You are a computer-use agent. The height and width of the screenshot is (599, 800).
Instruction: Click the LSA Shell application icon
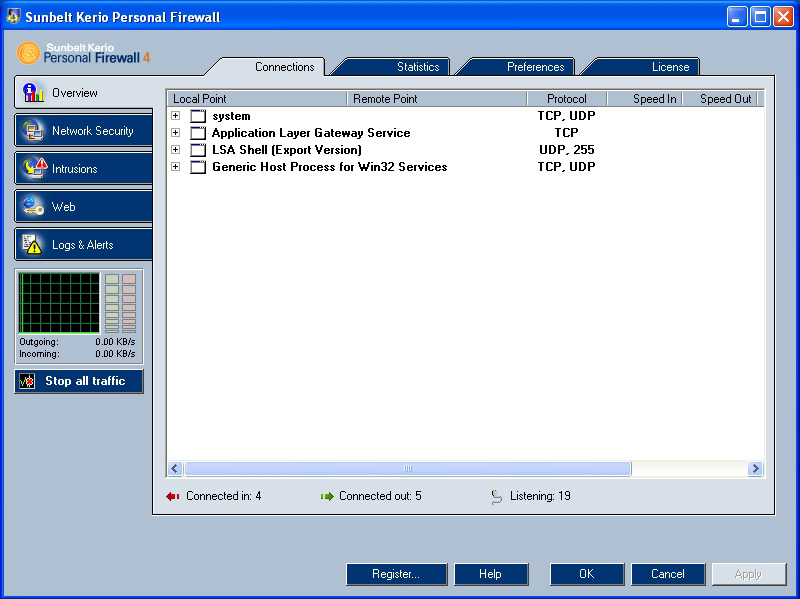point(198,150)
